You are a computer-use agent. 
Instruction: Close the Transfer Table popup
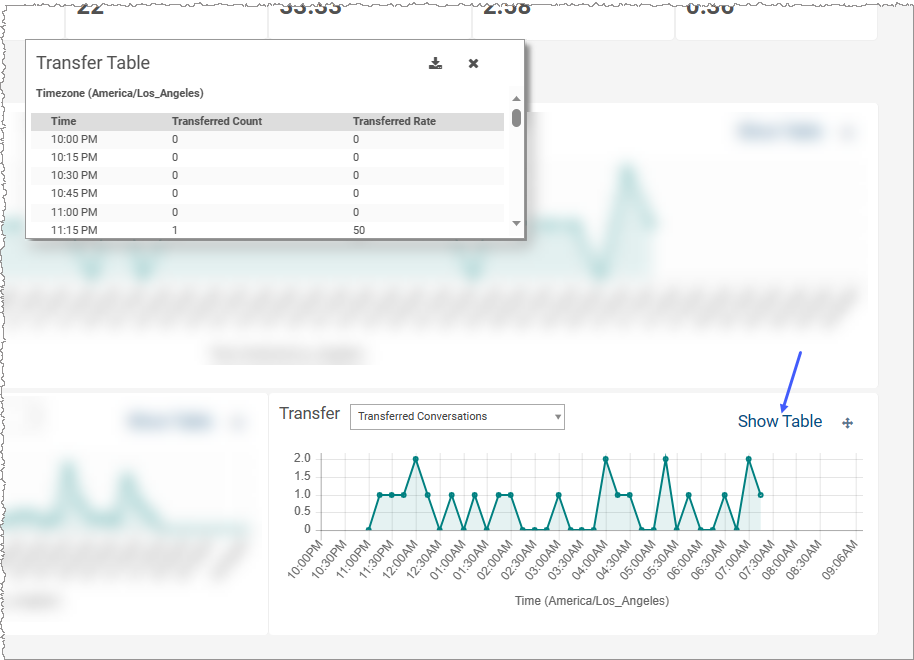tap(473, 63)
